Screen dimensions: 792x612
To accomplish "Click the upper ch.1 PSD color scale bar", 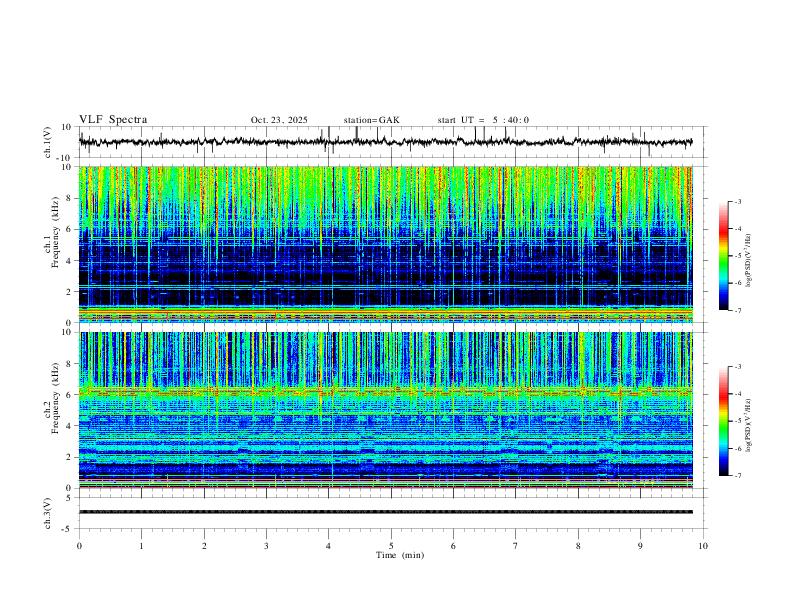I will coord(724,256).
